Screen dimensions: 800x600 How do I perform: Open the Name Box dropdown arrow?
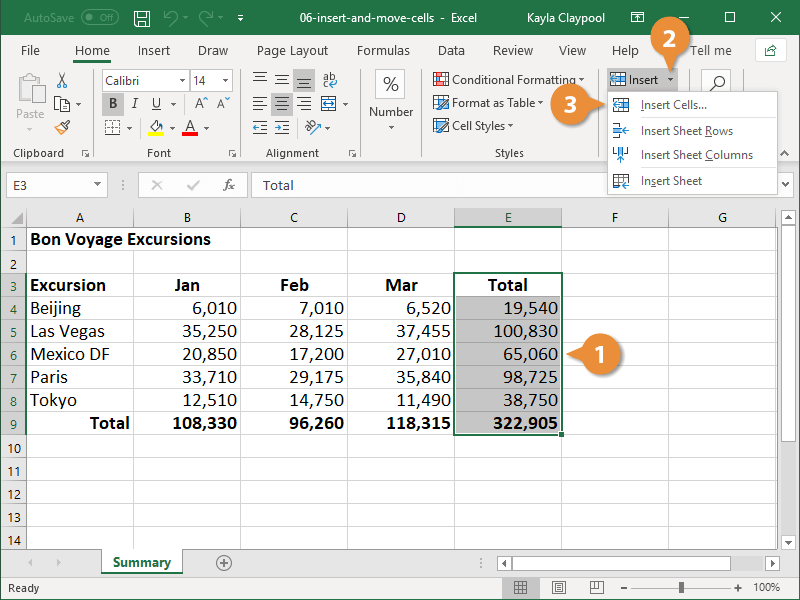[98, 185]
